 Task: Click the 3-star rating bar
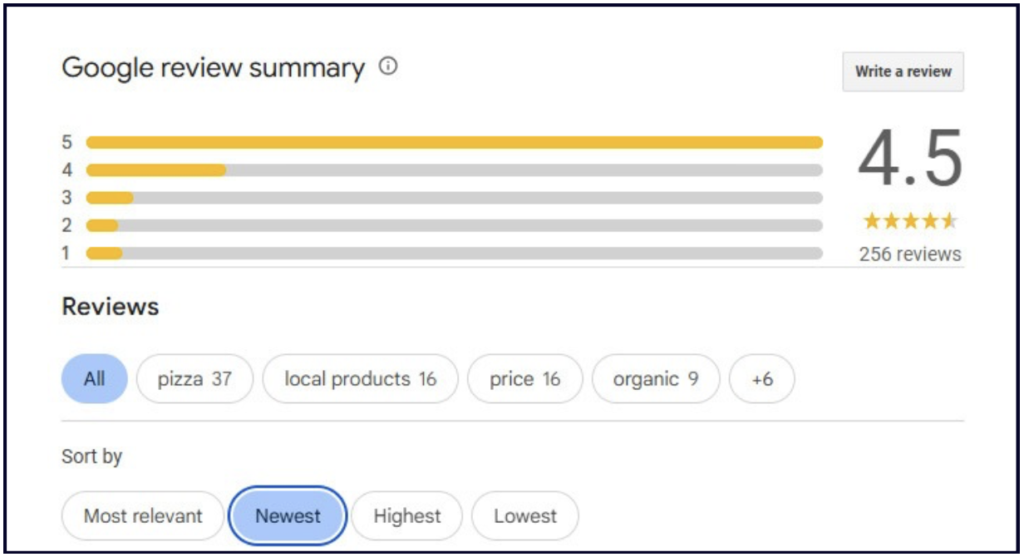coord(454,198)
